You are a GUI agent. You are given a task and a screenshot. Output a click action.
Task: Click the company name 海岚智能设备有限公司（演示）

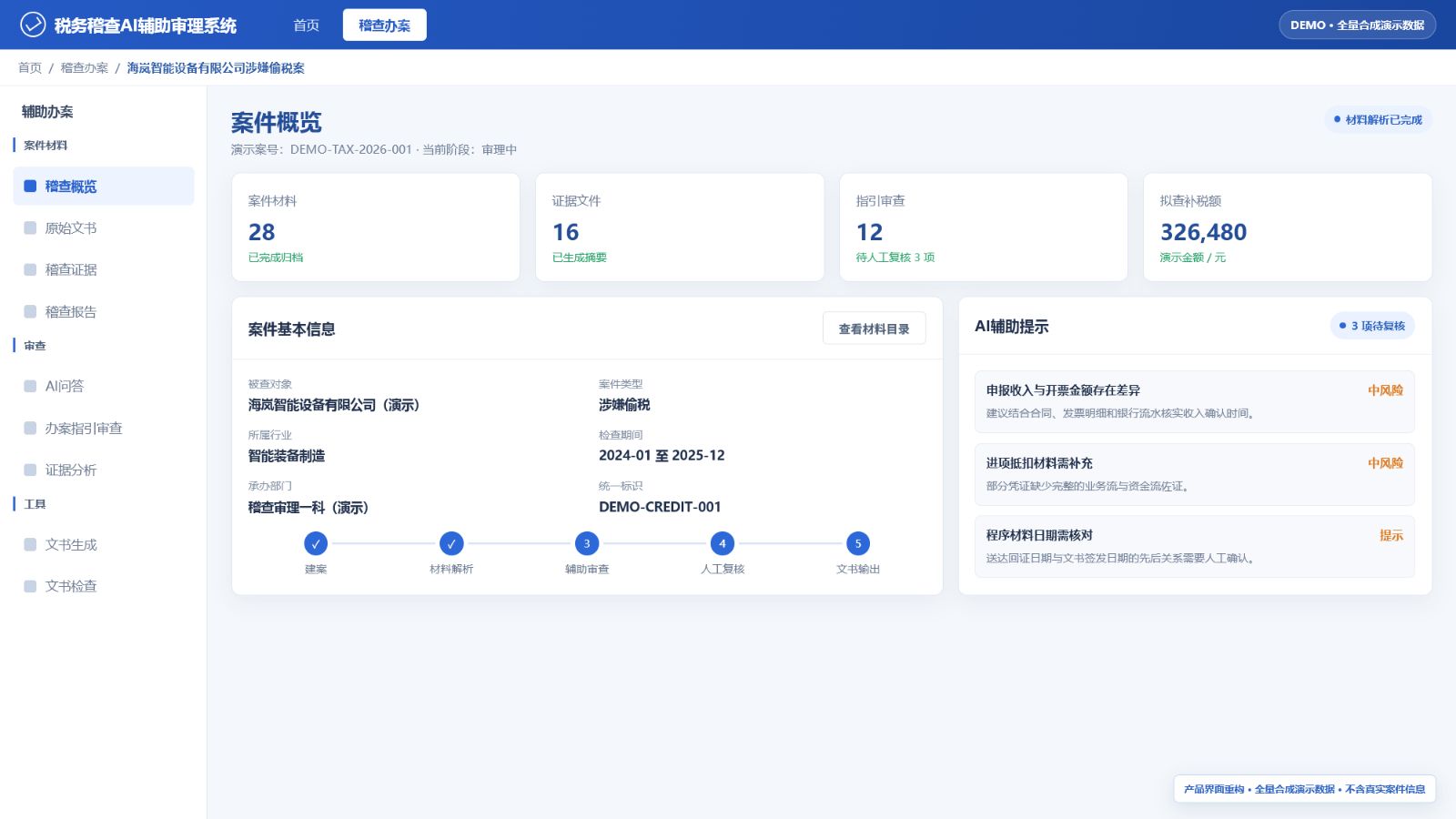(334, 405)
